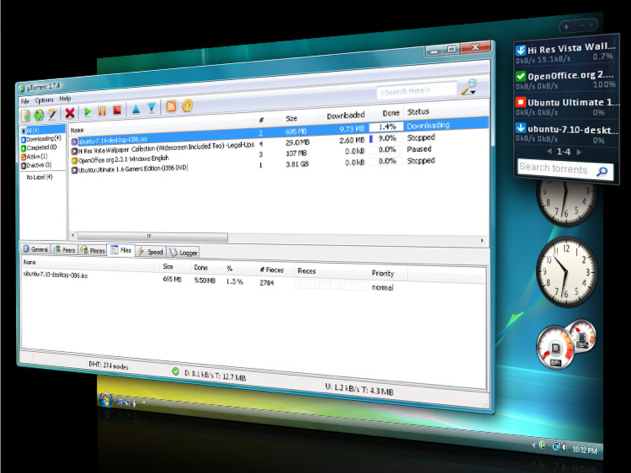Viewport: 631px width, 473px height.
Task: Click the Priority column header in Files pane
Action: 383,273
